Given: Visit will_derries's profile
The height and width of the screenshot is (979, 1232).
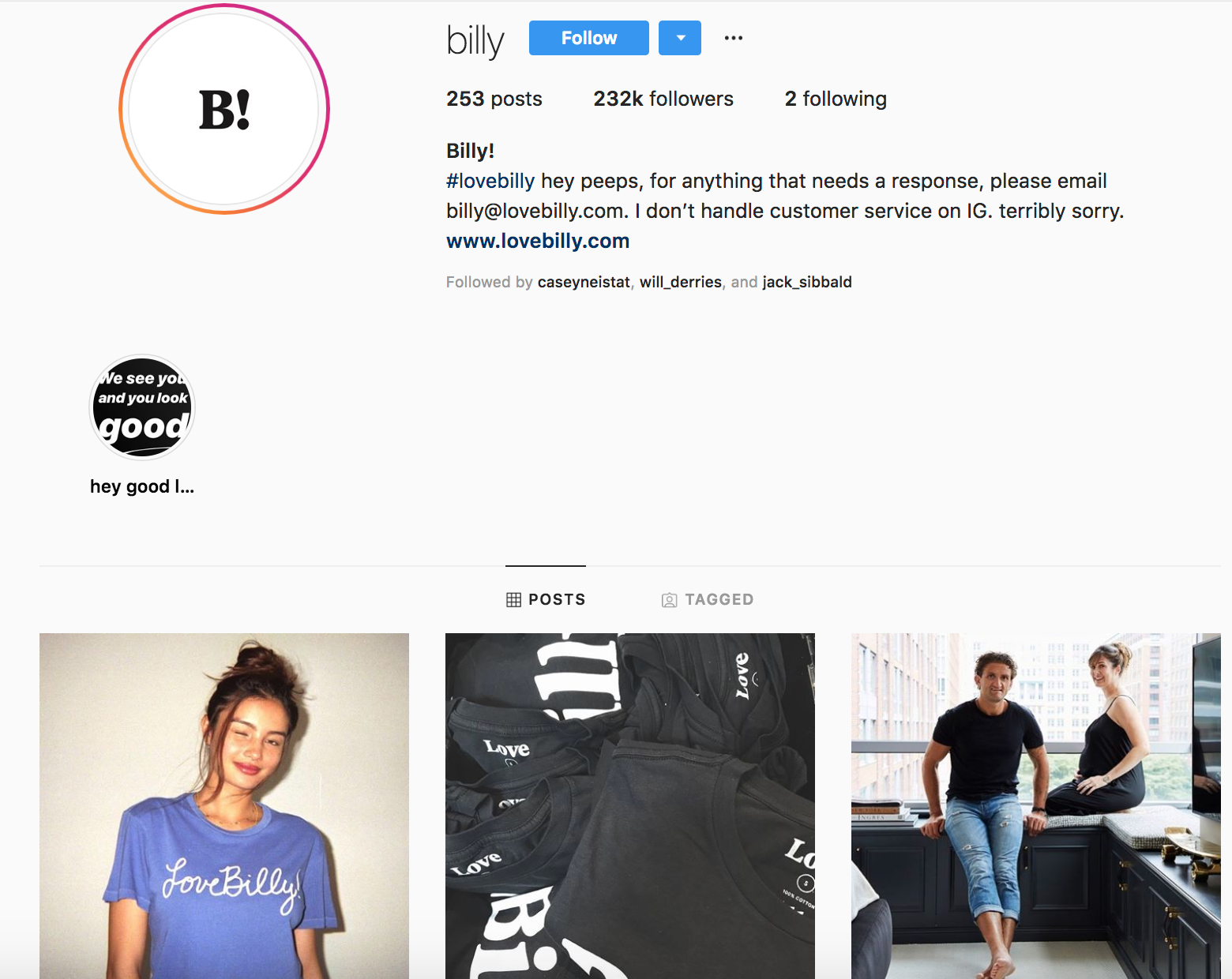Looking at the screenshot, I should coord(681,282).
